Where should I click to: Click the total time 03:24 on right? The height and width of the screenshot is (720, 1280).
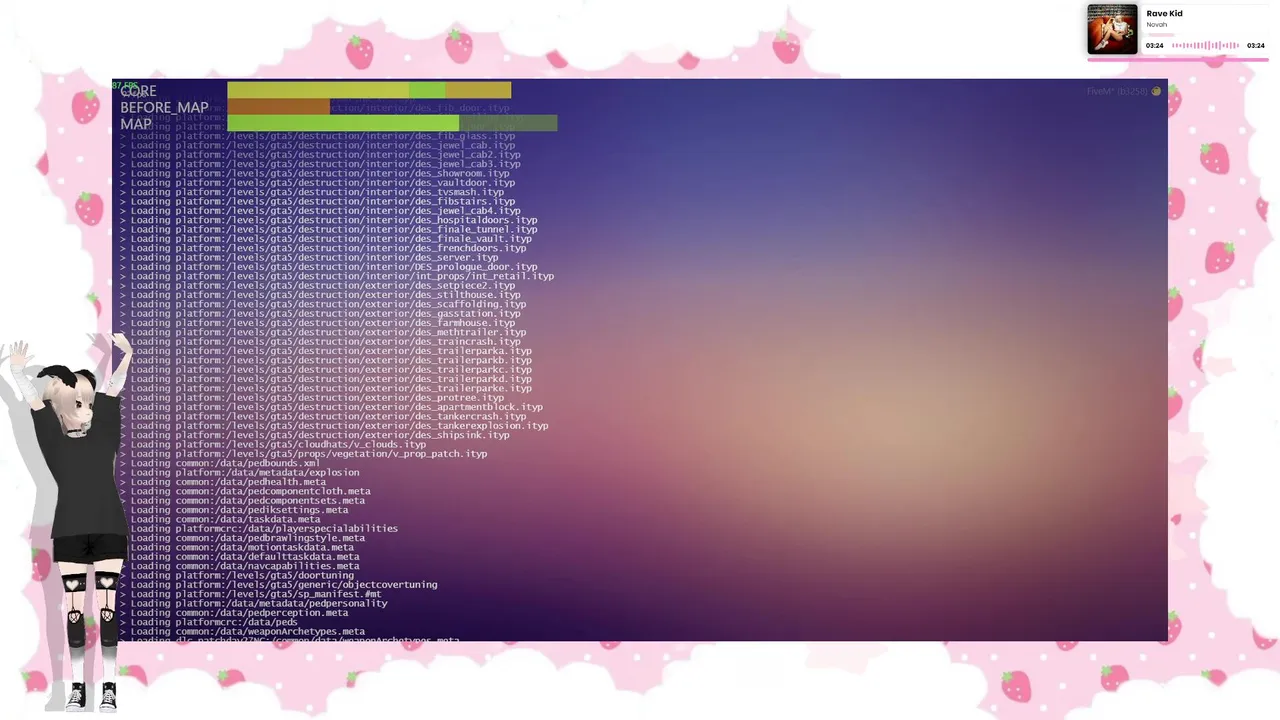(1257, 46)
